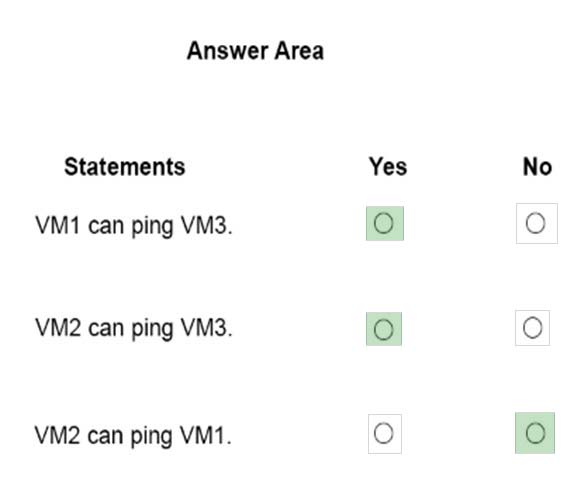Viewport: 581px width, 497px height.
Task: Click the word 'VM1' in first statement
Action: coord(57,225)
